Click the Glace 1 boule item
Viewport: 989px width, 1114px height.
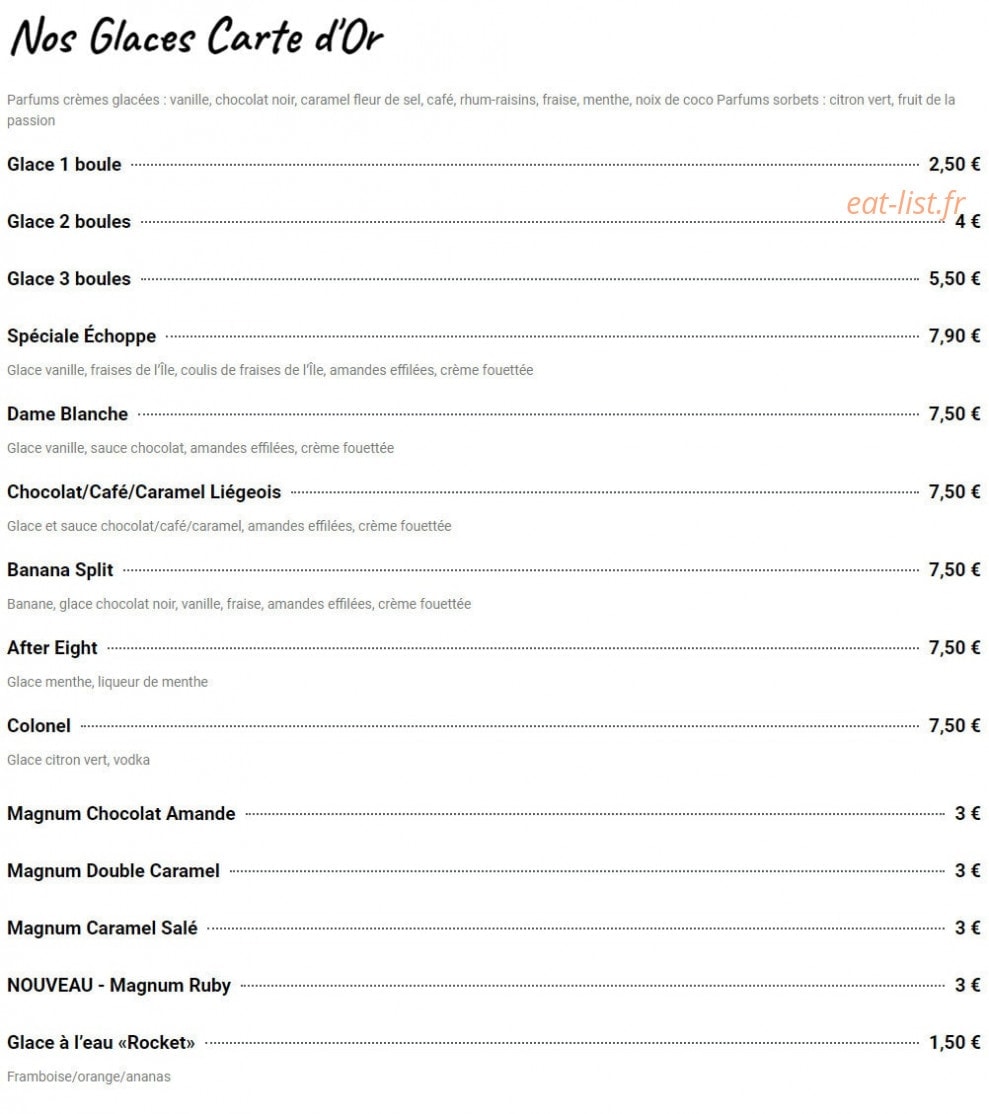pos(64,164)
